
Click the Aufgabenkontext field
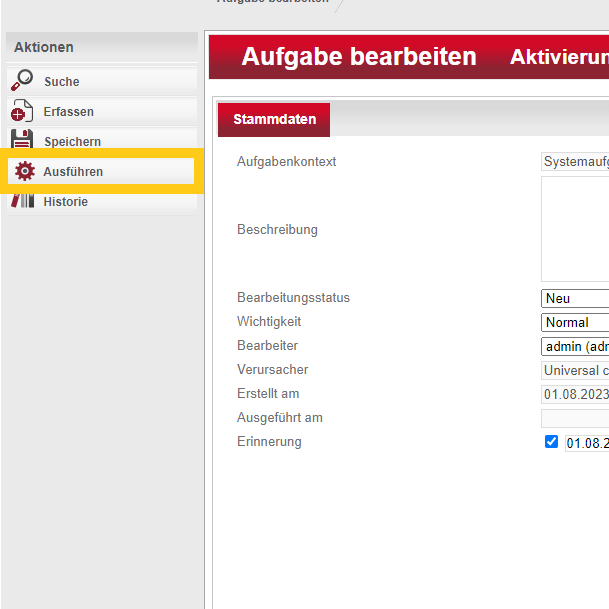575,161
